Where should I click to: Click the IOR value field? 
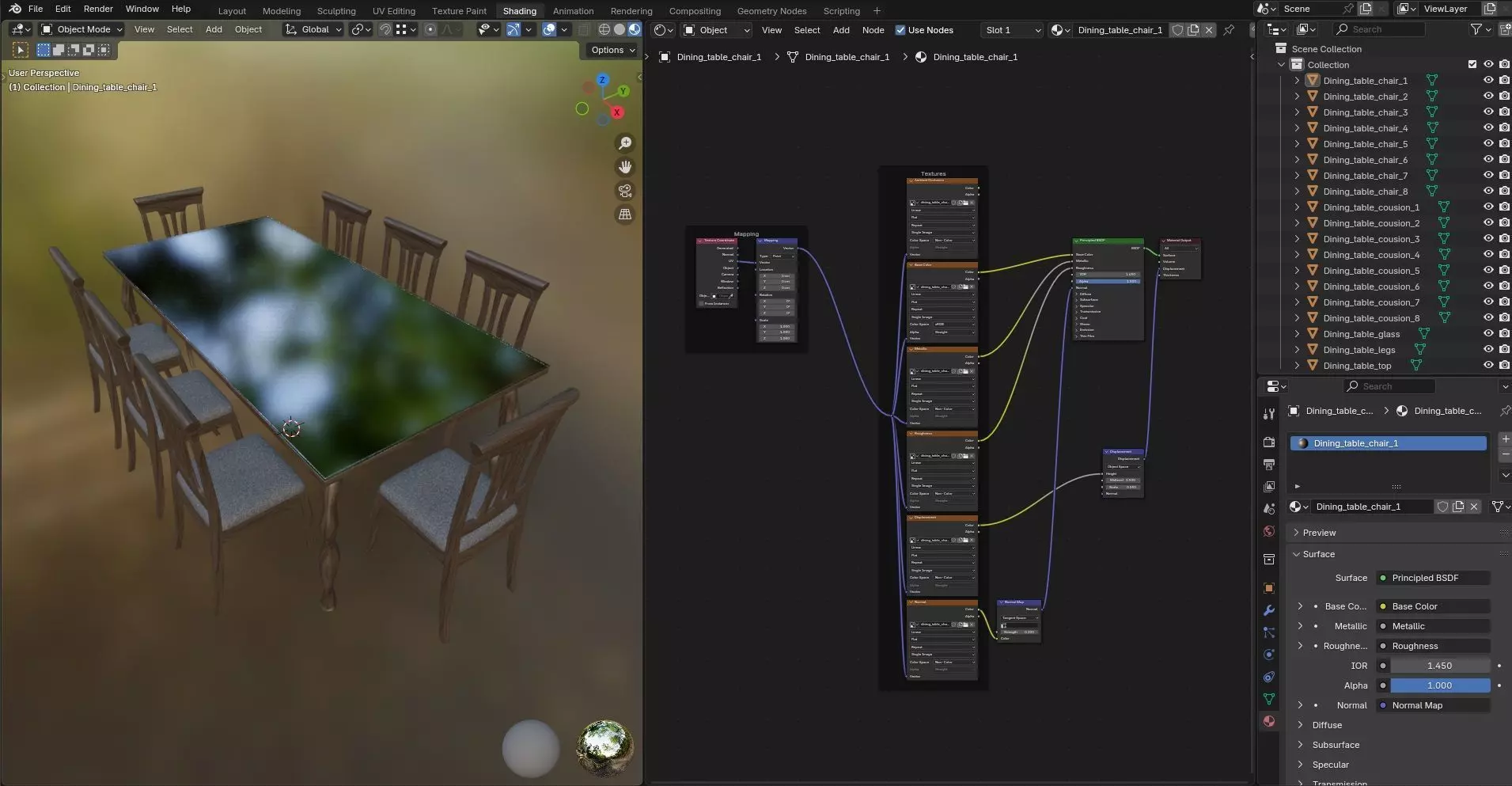[1440, 666]
